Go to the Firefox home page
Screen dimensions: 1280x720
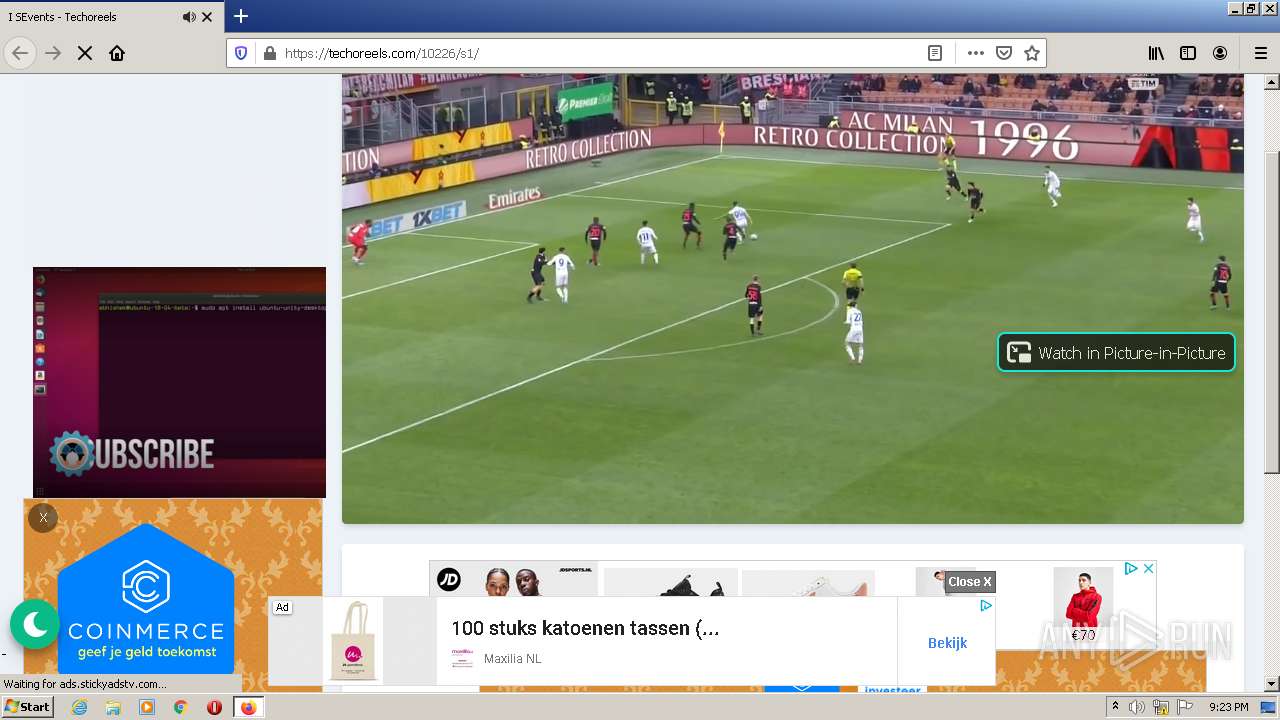pos(117,53)
